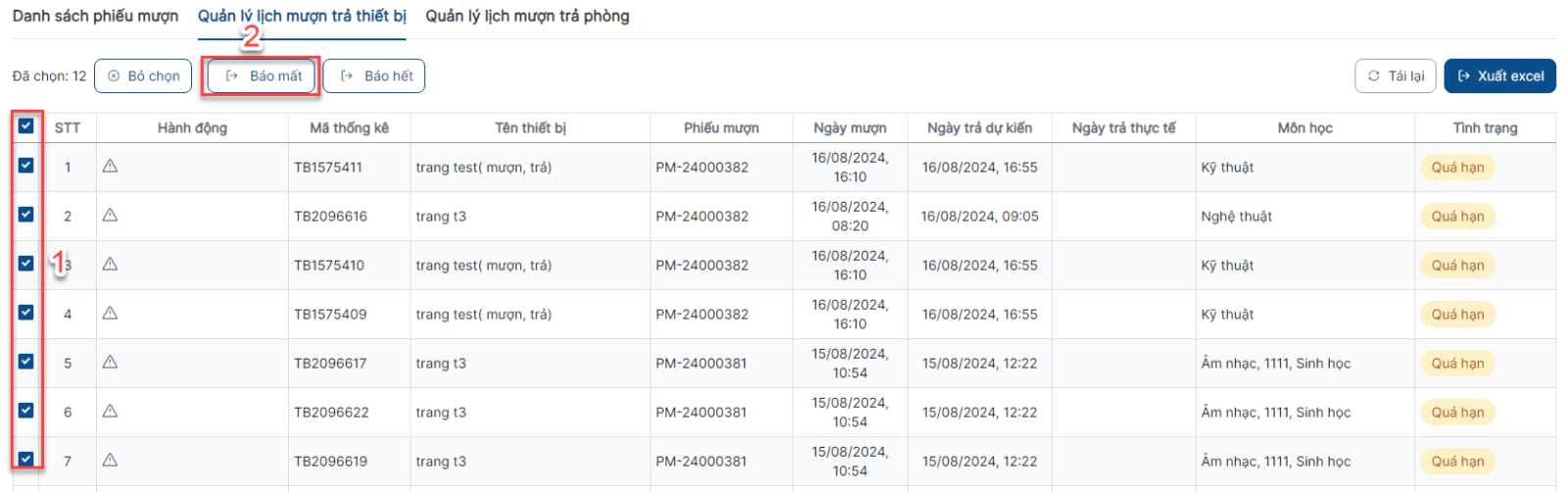Image resolution: width=1568 pixels, height=492 pixels.
Task: Click warning triangle icon for TB2096617
Action: (110, 363)
